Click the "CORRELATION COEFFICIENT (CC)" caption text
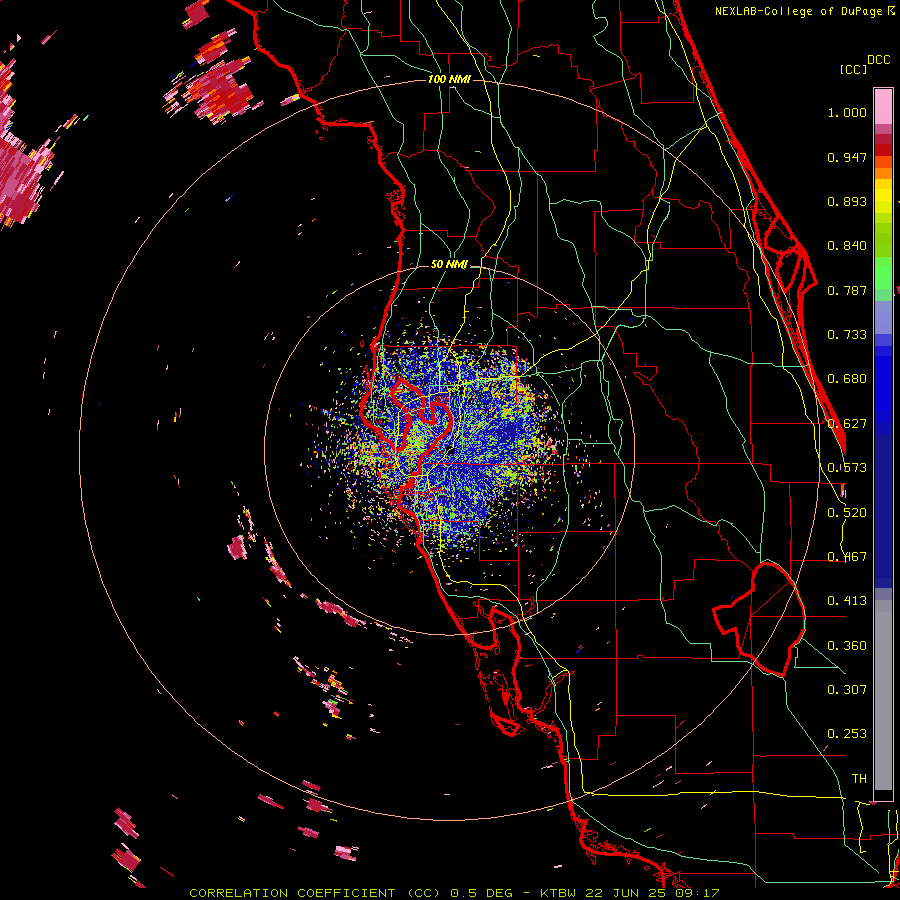The image size is (900, 900). click(x=315, y=893)
